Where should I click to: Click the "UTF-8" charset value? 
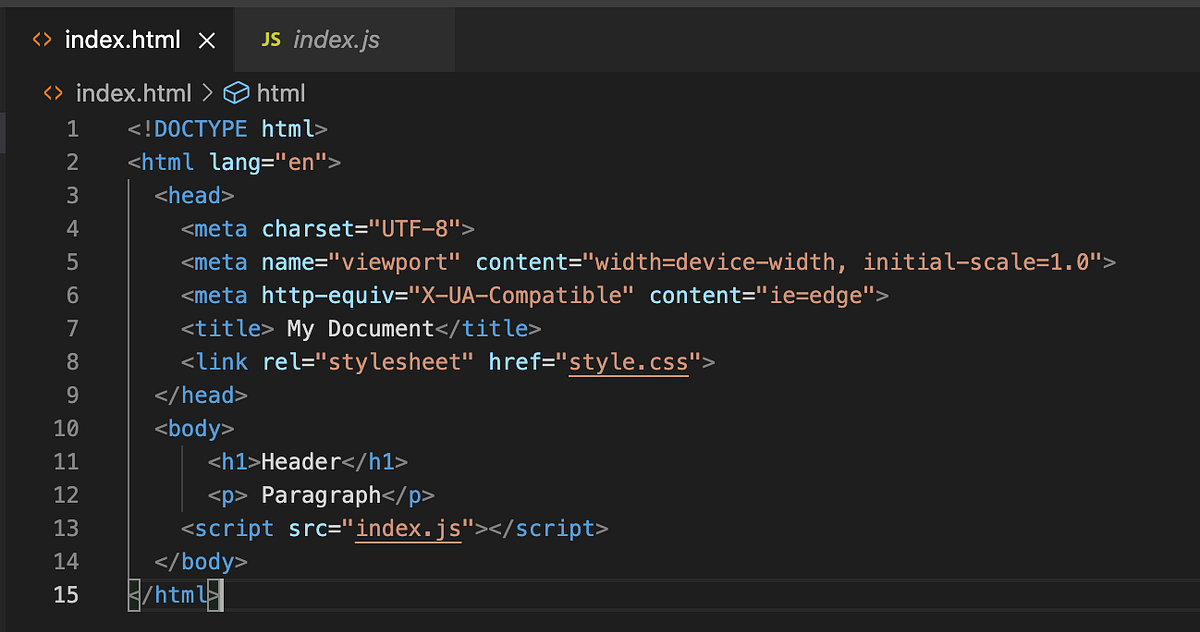[415, 229]
